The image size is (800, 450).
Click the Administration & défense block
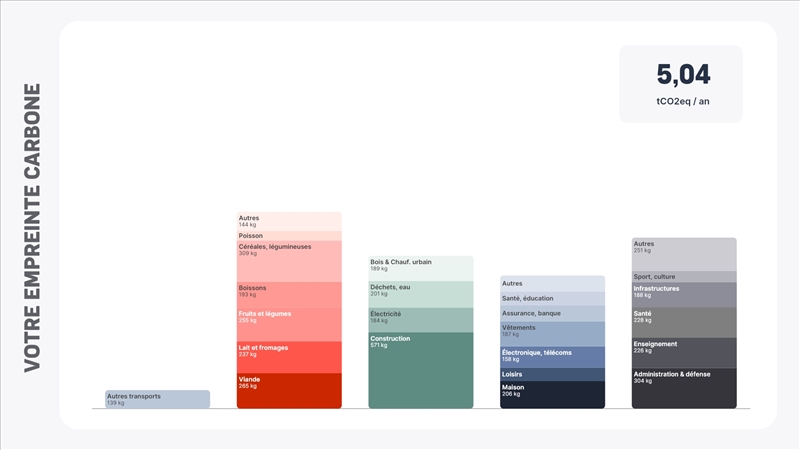tap(684, 388)
